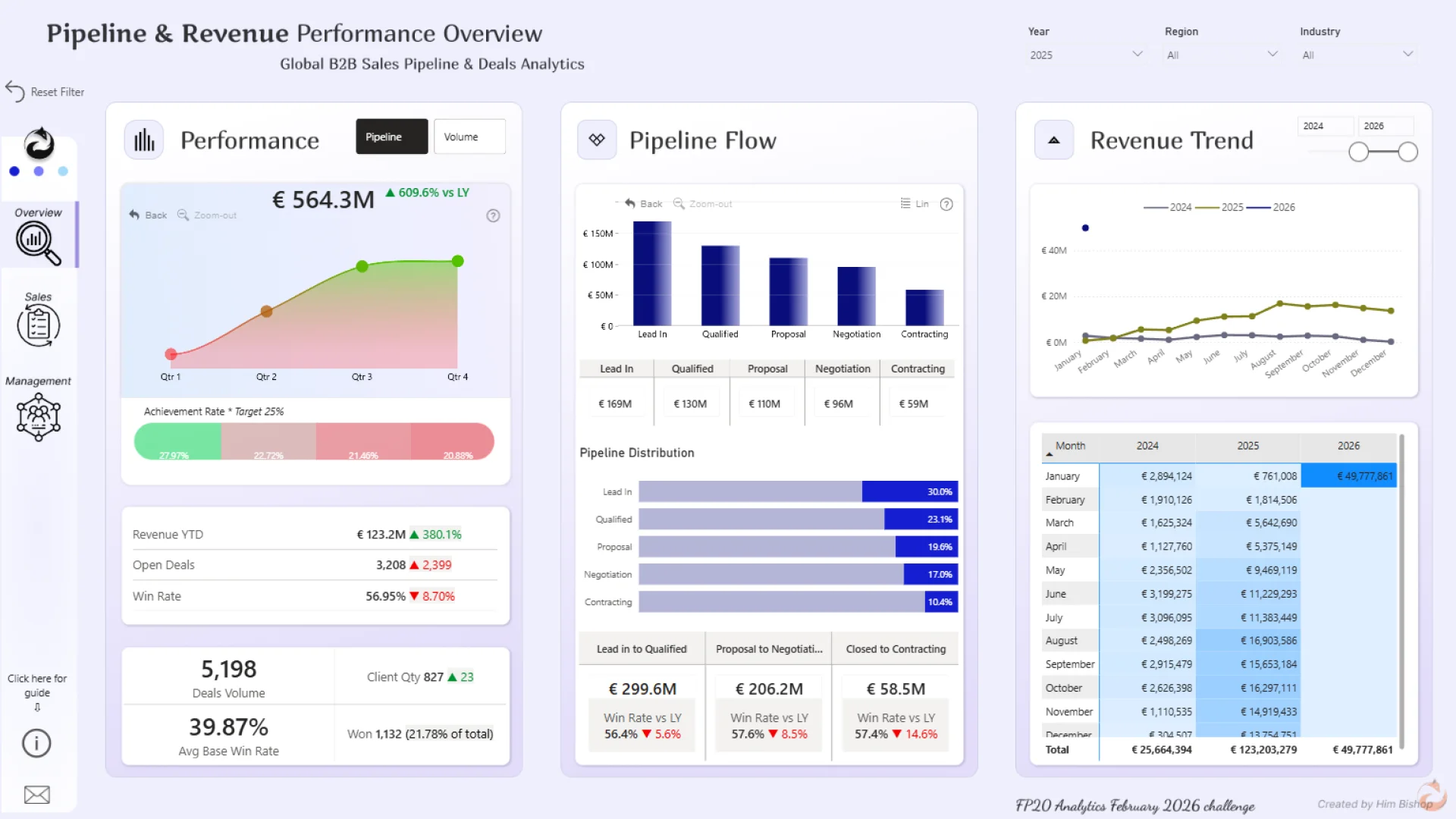1456x819 pixels.
Task: Open the Sales clipboard icon page
Action: (x=38, y=325)
